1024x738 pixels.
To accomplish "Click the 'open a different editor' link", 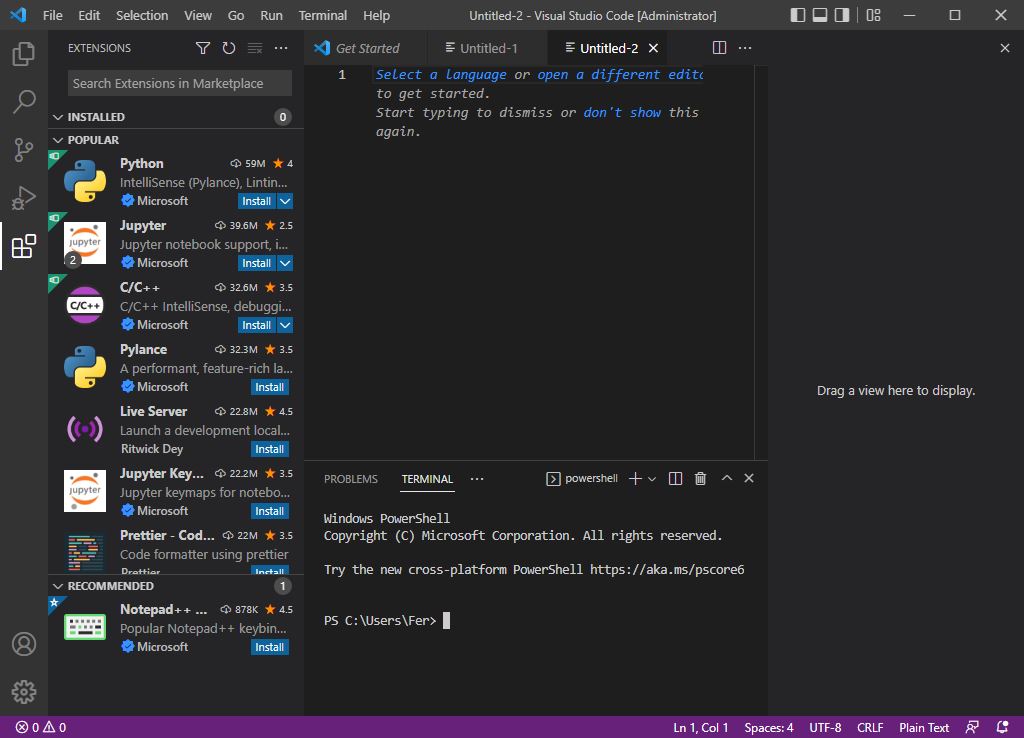I will coord(620,74).
